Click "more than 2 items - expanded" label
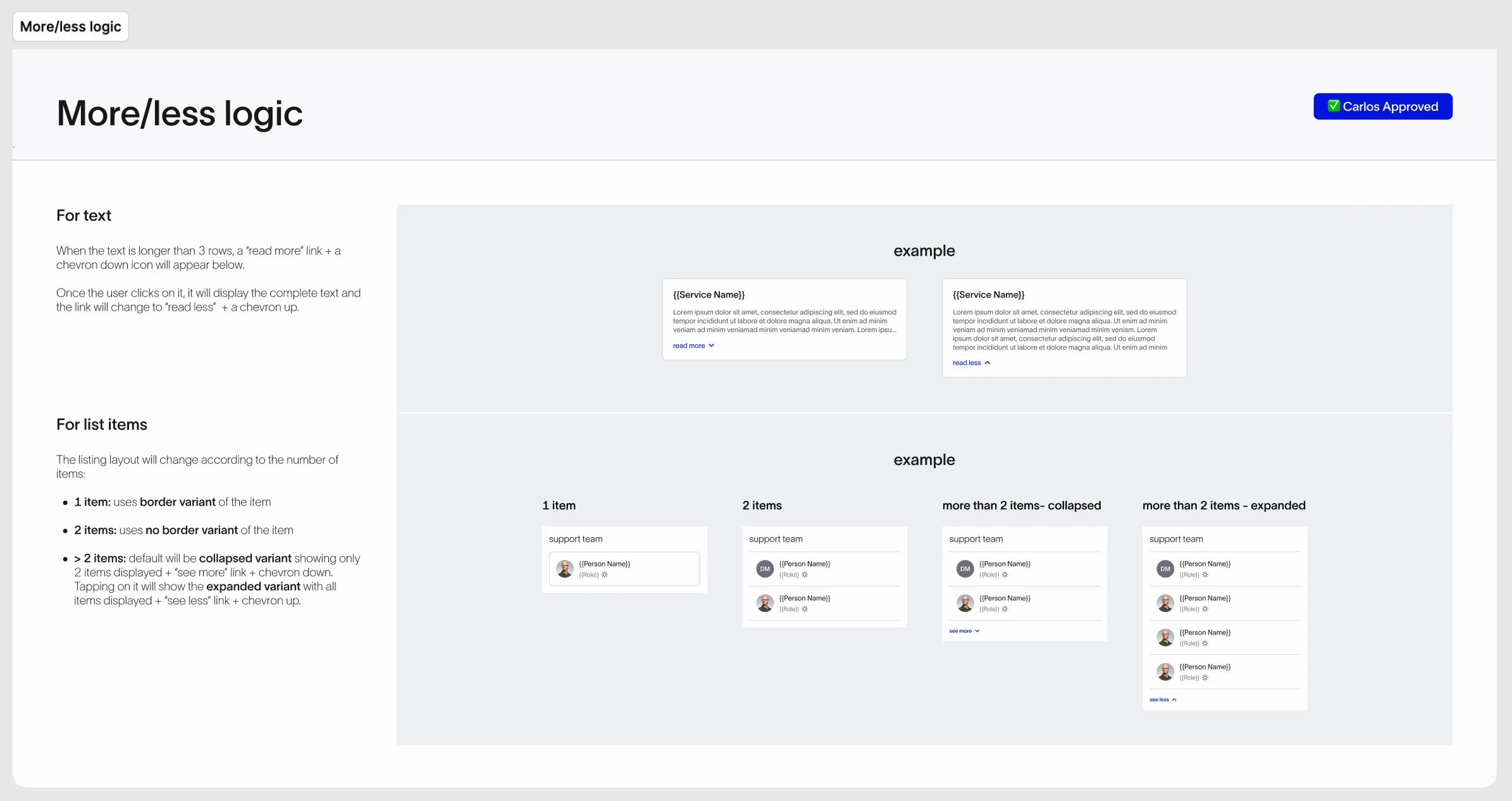This screenshot has height=801, width=1512. (x=1224, y=506)
